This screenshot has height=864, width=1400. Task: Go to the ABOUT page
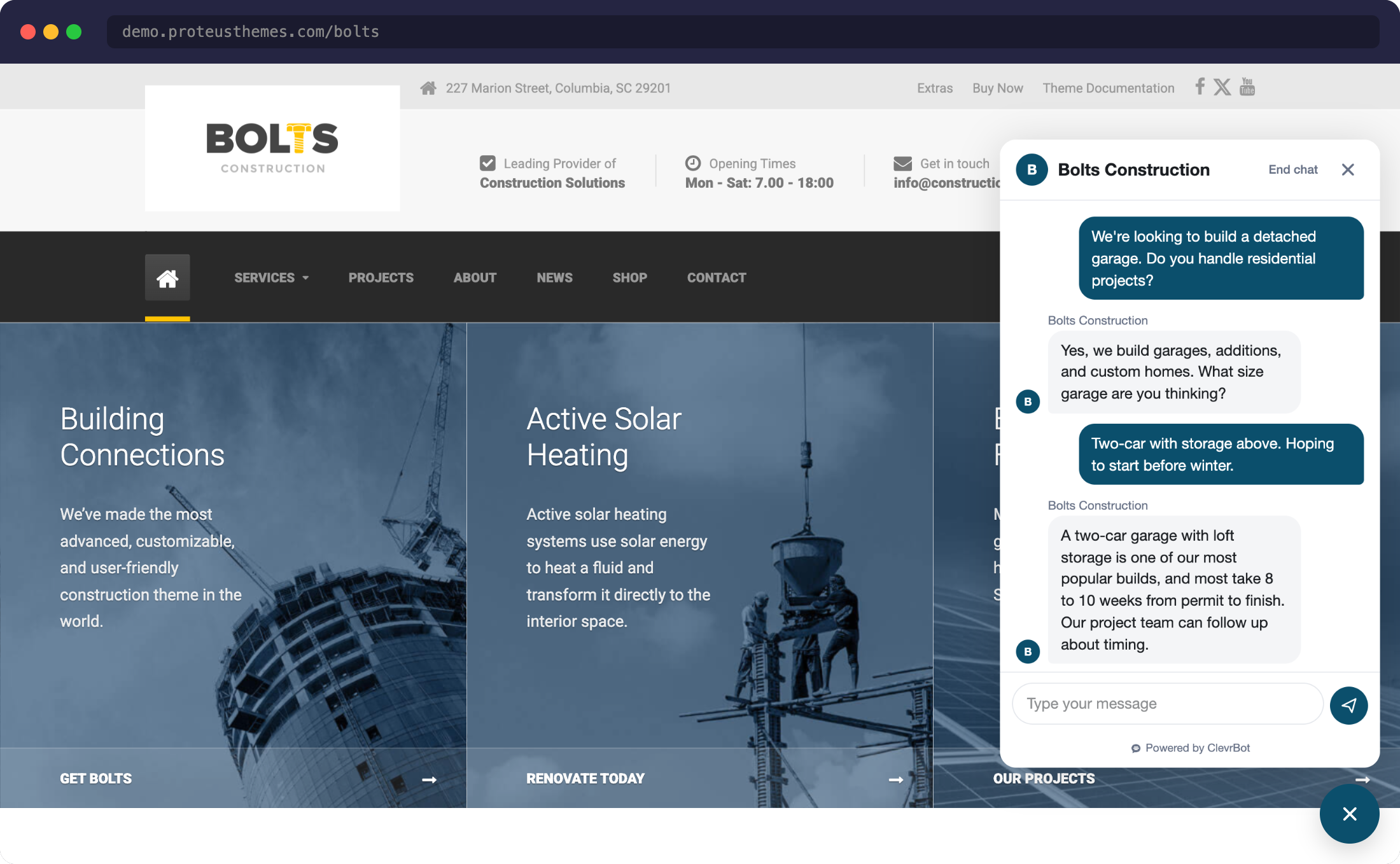click(x=475, y=278)
